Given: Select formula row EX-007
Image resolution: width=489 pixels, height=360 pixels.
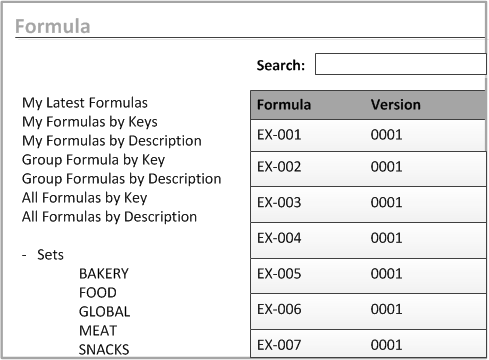Looking at the screenshot, I should click(368, 344).
